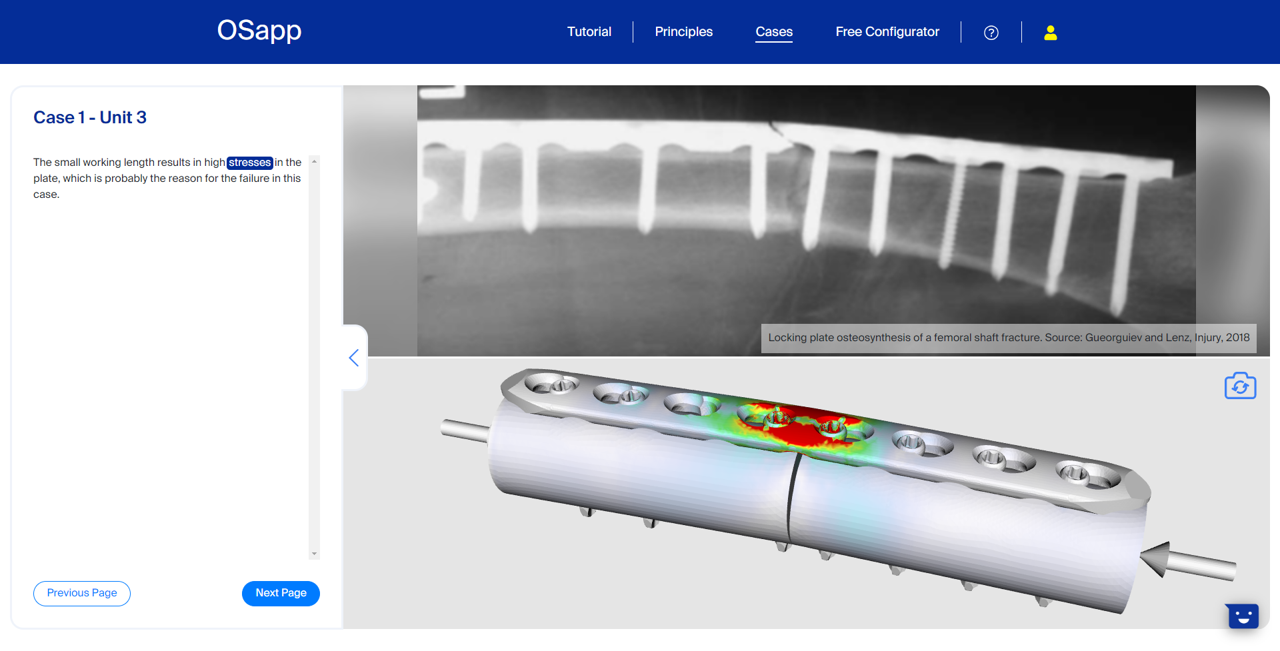Click the scrollbar down arrow in the text panel

(x=314, y=553)
